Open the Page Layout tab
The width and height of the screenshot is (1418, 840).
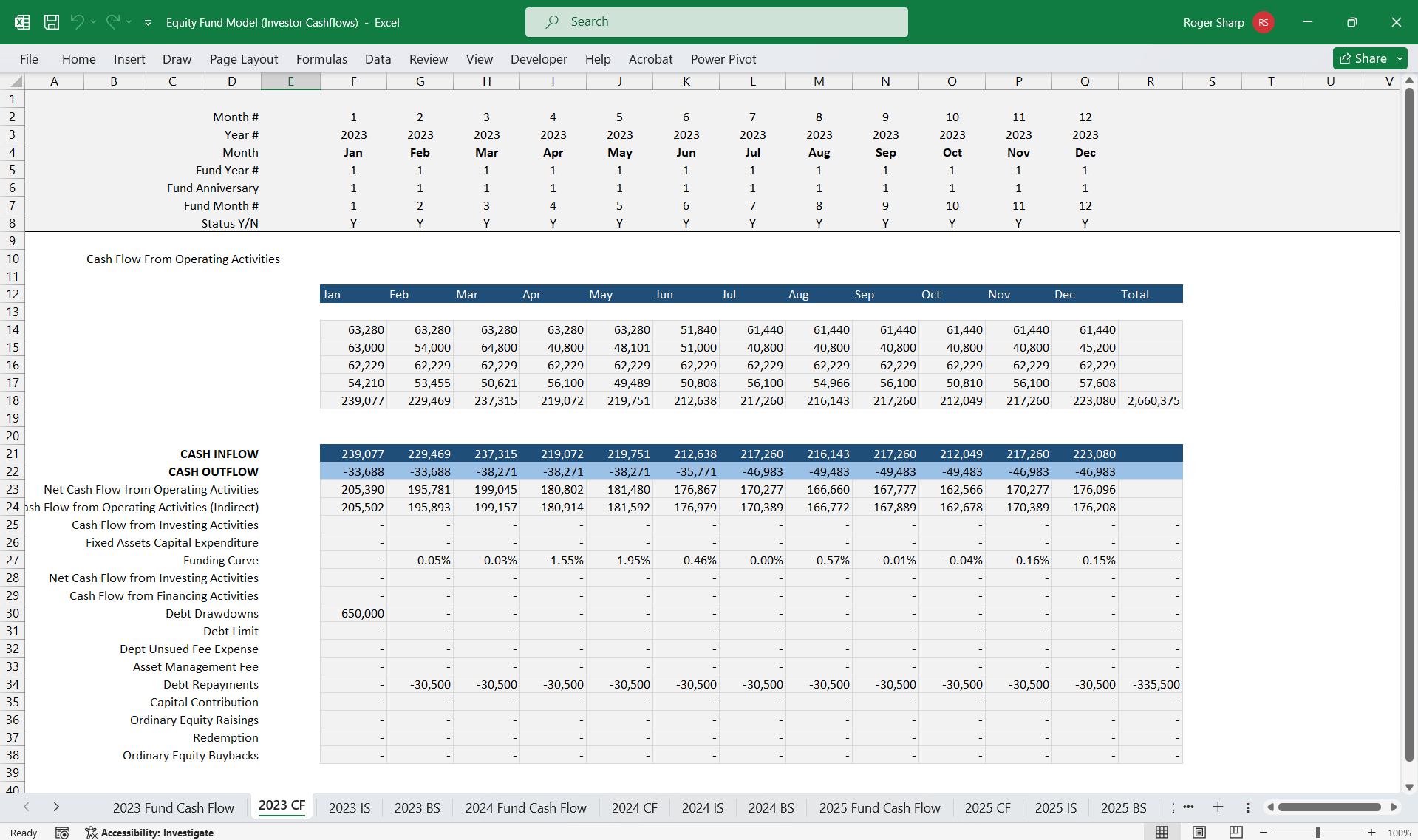point(244,59)
